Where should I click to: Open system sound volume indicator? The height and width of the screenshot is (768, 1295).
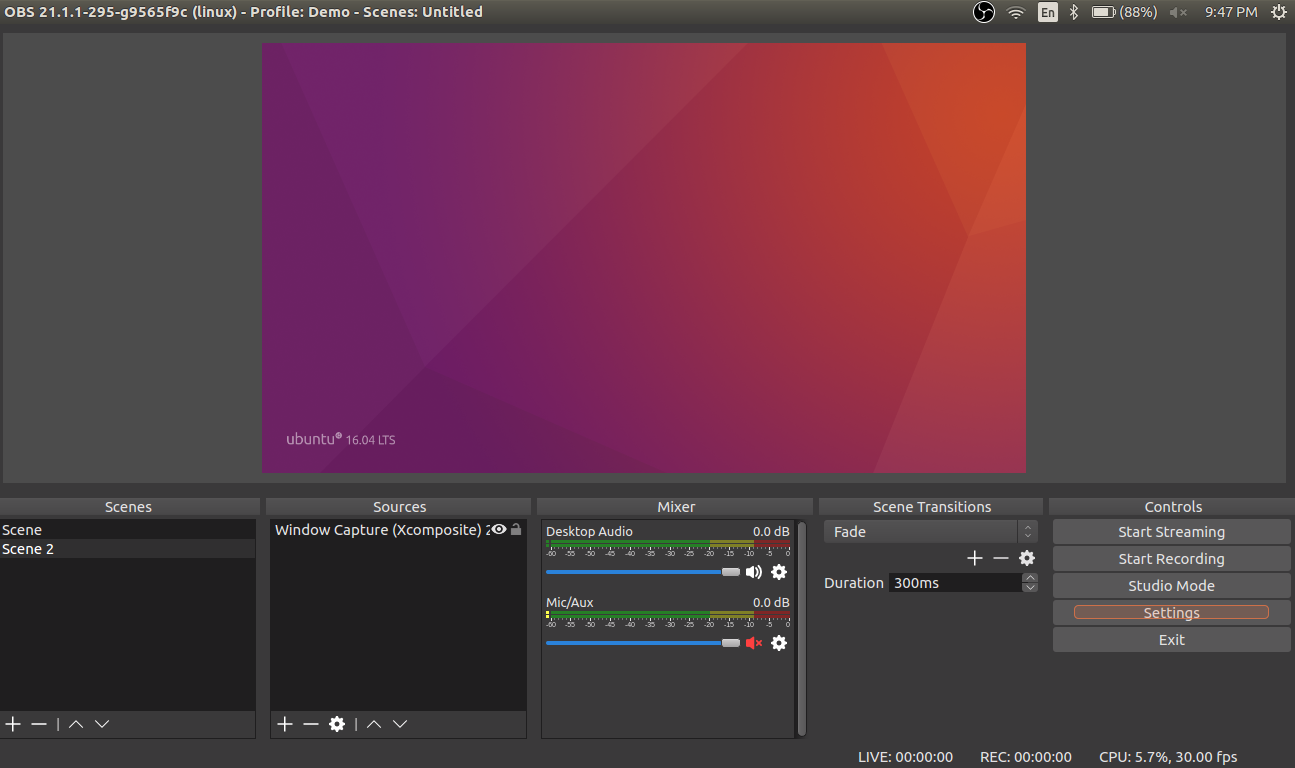click(1178, 12)
